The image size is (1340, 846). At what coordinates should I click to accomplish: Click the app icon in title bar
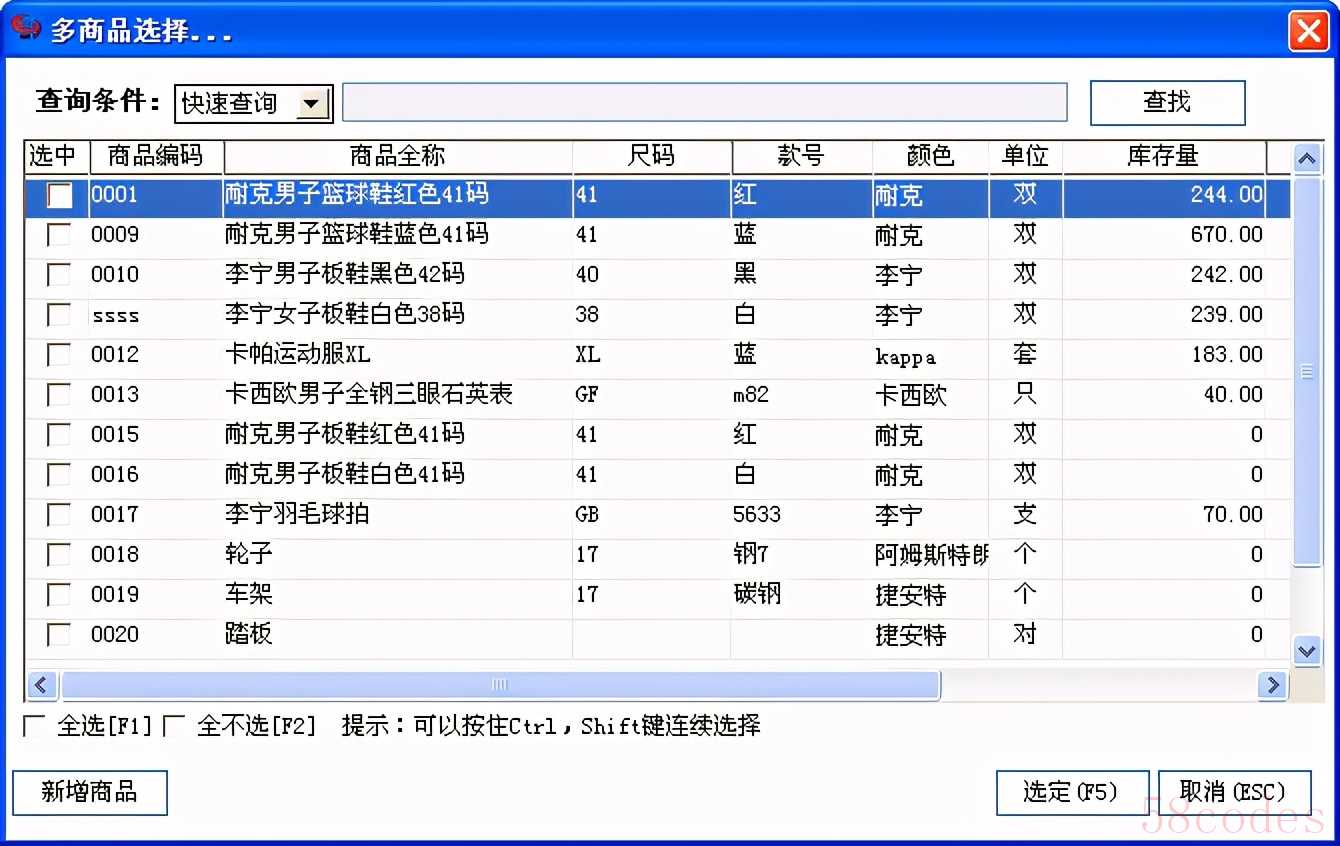point(25,27)
